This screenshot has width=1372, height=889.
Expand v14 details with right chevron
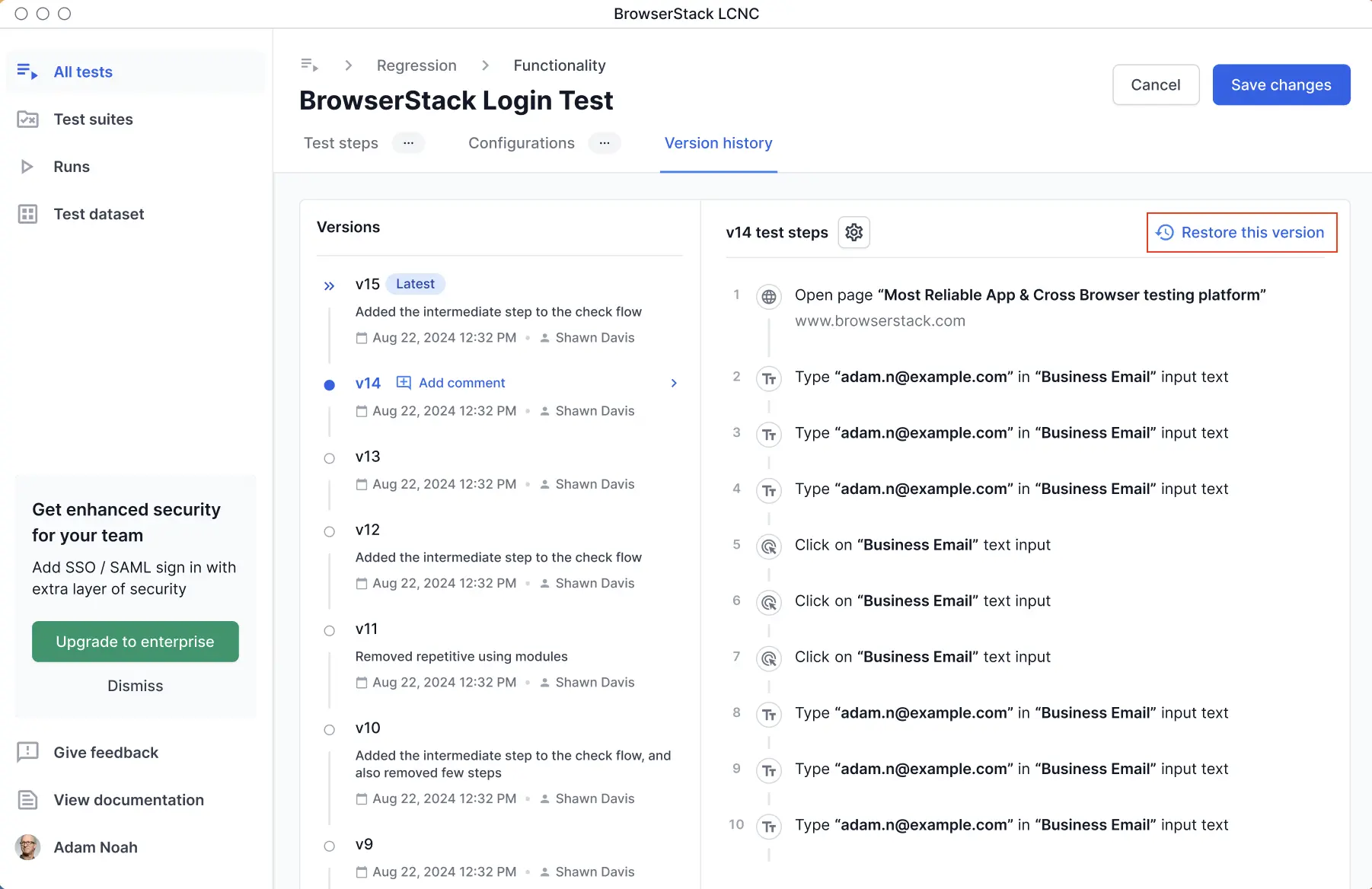pos(673,383)
